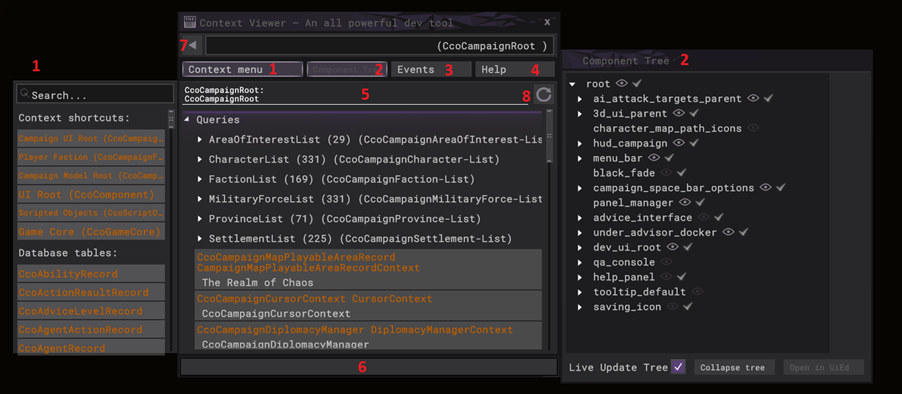Uncheck Live Update Tree checkbox
902x394 pixels.
click(x=678, y=367)
